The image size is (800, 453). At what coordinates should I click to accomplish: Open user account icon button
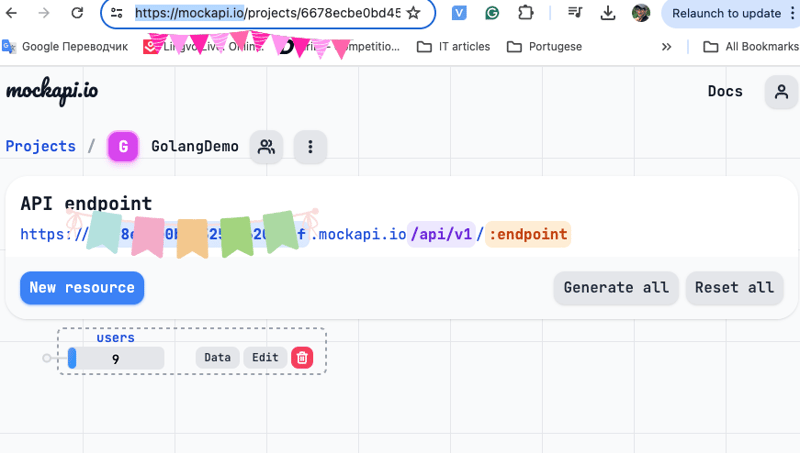tap(781, 92)
